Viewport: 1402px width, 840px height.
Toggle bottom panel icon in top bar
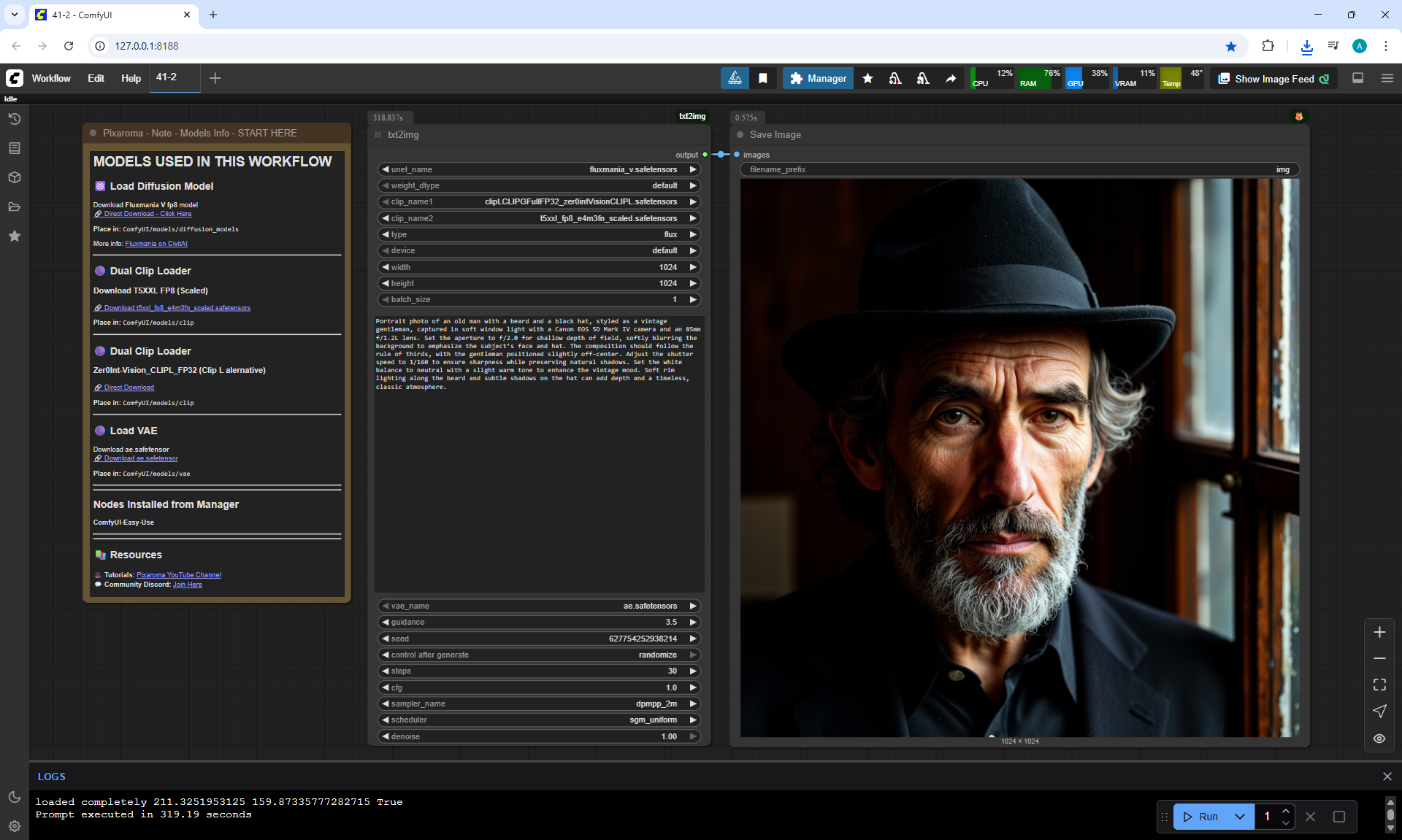(1357, 78)
